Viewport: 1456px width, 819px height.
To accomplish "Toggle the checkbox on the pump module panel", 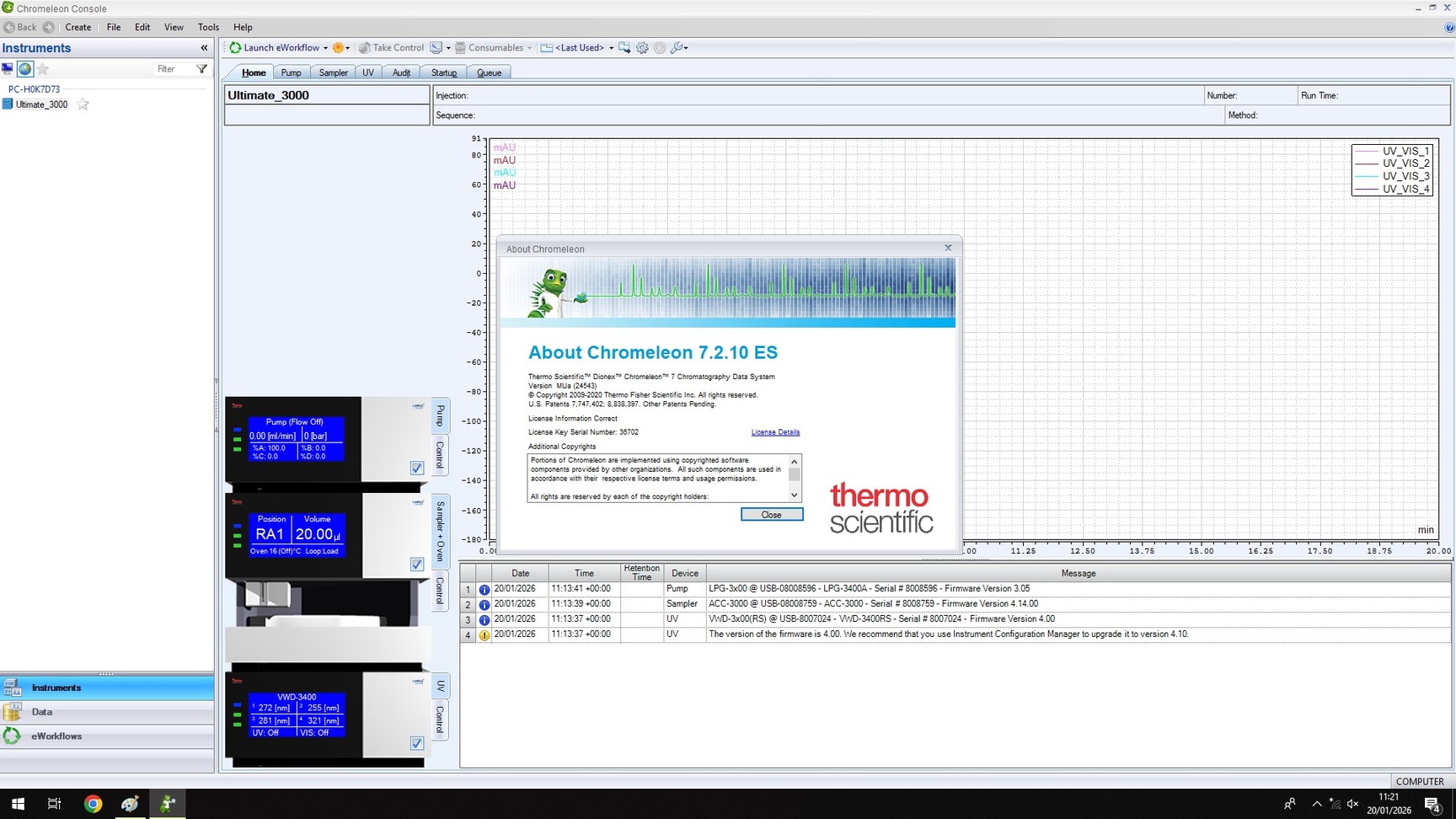I will point(416,468).
